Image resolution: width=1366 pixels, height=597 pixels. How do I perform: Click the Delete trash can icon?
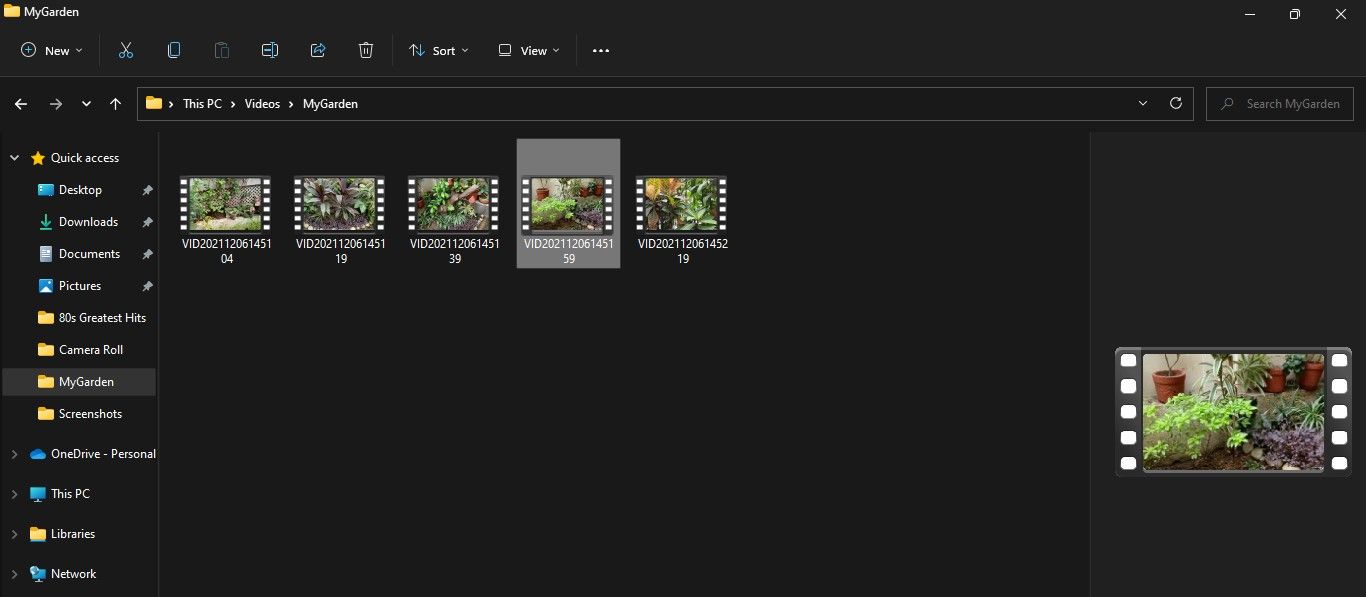(366, 50)
